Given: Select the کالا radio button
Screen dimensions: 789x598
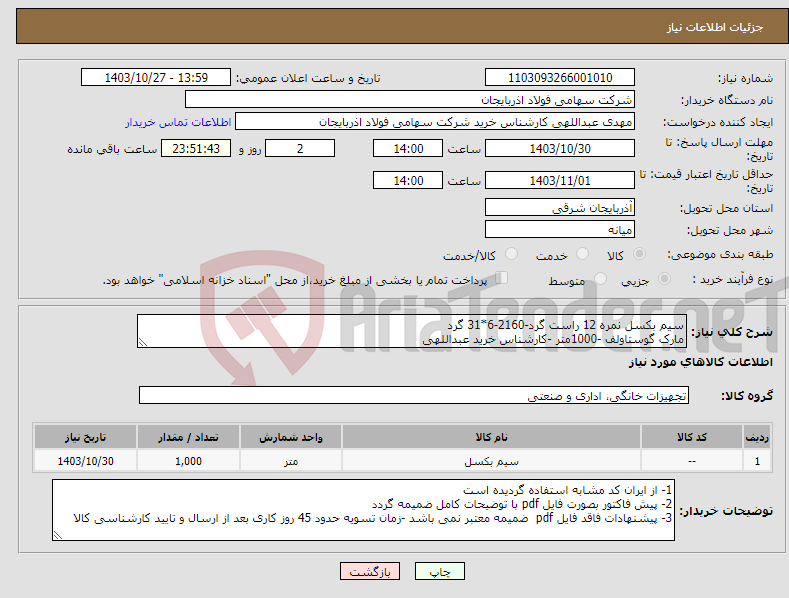Looking at the screenshot, I should click(639, 254).
